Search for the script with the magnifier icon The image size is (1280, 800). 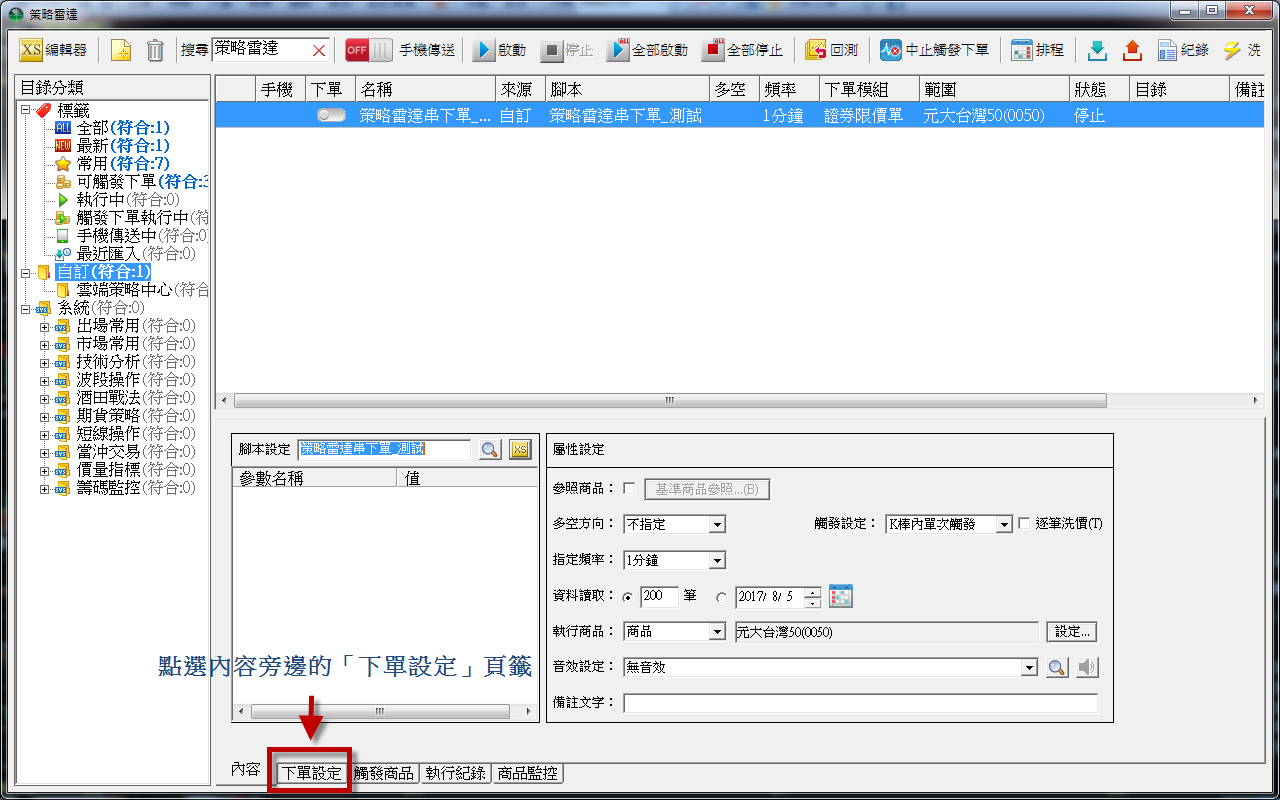[490, 450]
